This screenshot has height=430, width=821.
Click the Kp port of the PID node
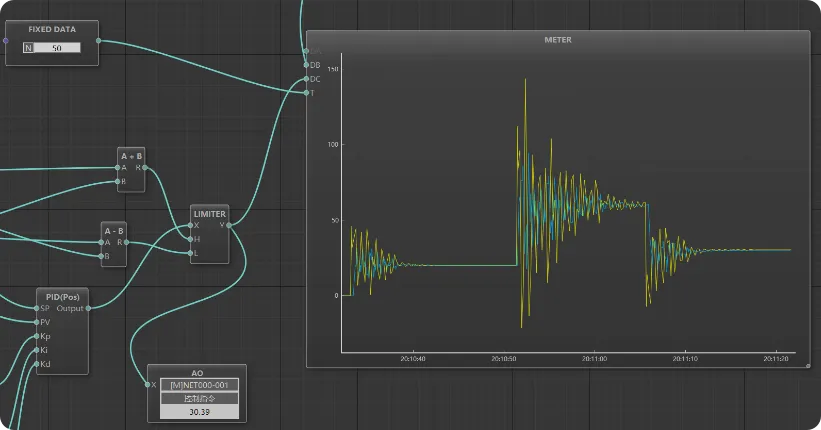37,336
